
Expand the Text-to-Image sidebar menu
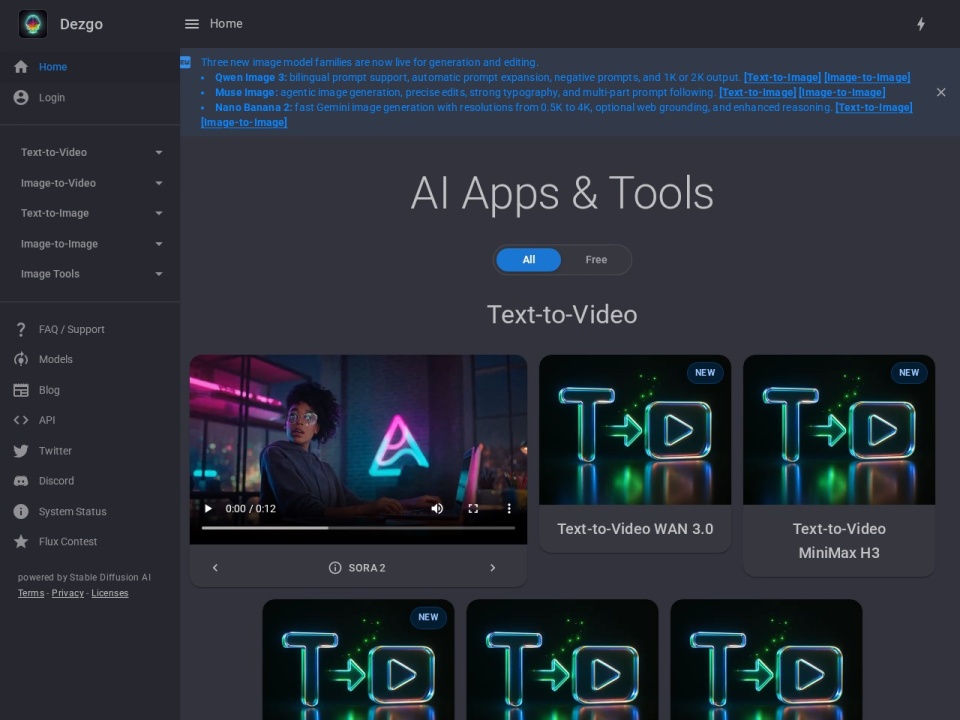tap(90, 213)
